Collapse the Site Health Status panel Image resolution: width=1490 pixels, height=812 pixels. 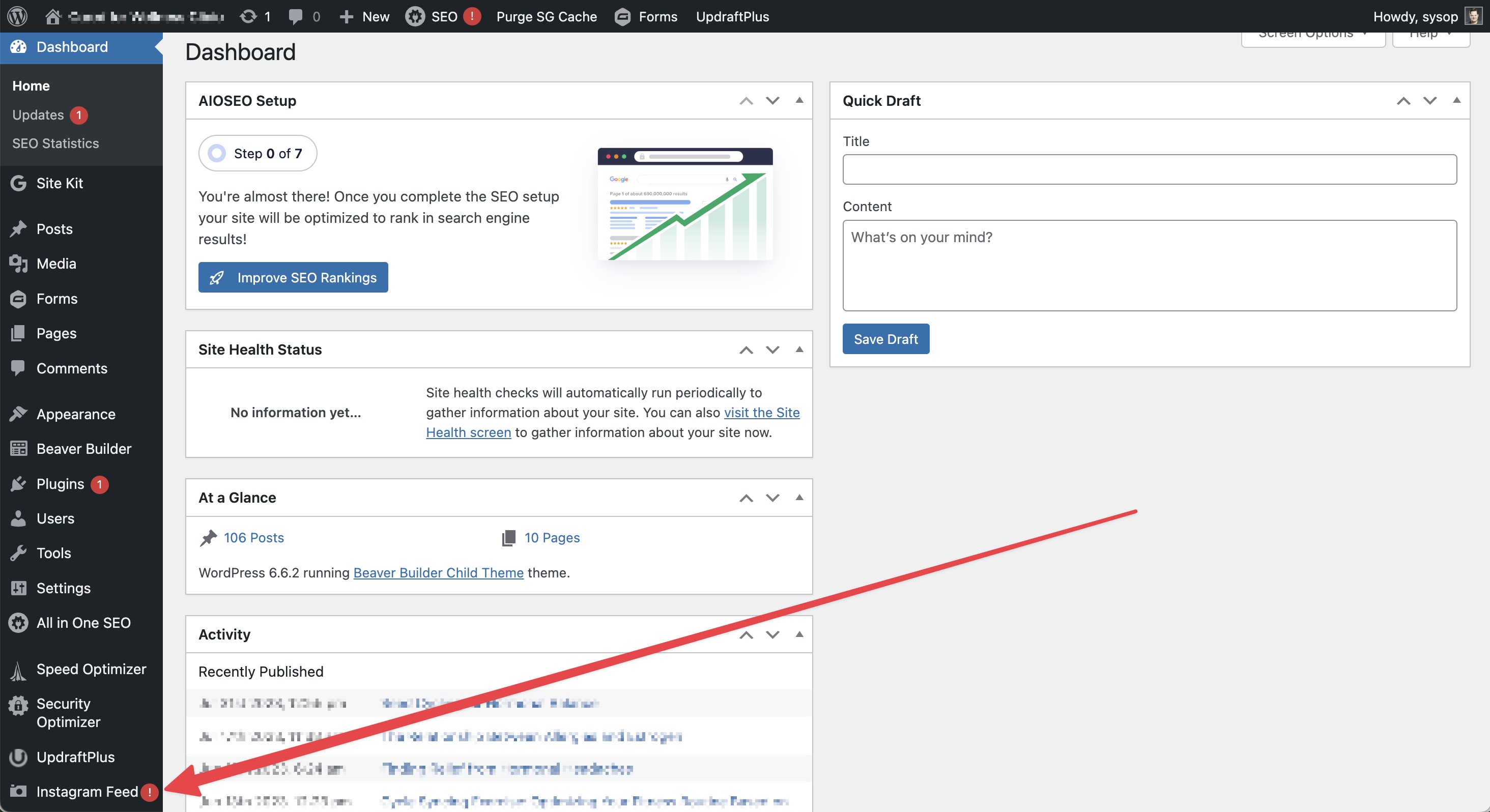coord(799,349)
